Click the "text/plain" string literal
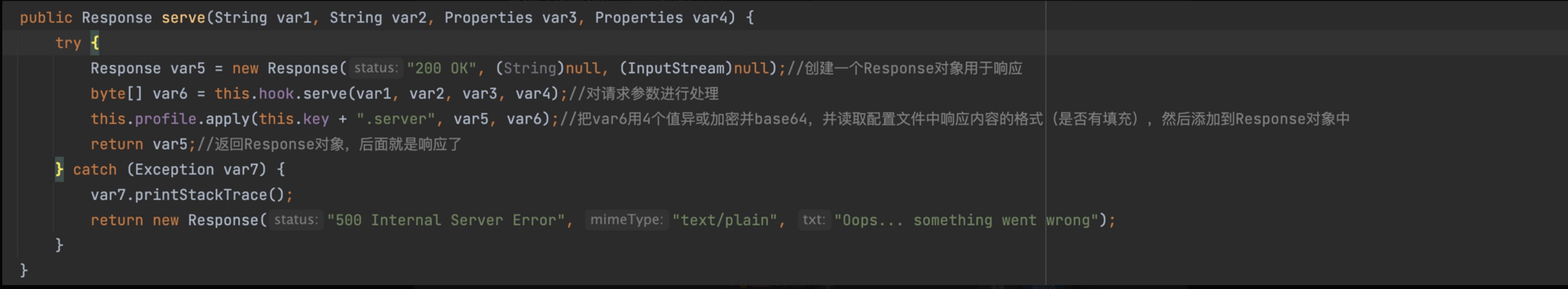 click(x=724, y=220)
